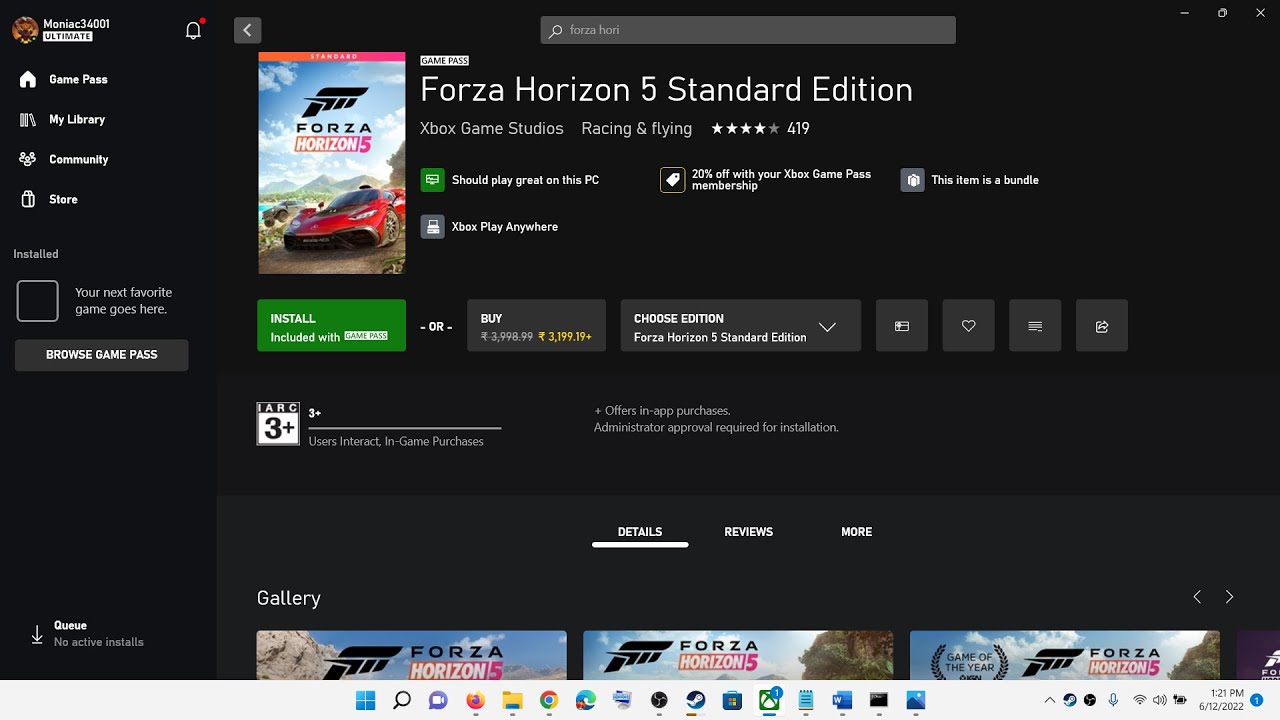Click the star rating with 419 reviews
Screen dimensions: 1280x720
[x=760, y=128]
